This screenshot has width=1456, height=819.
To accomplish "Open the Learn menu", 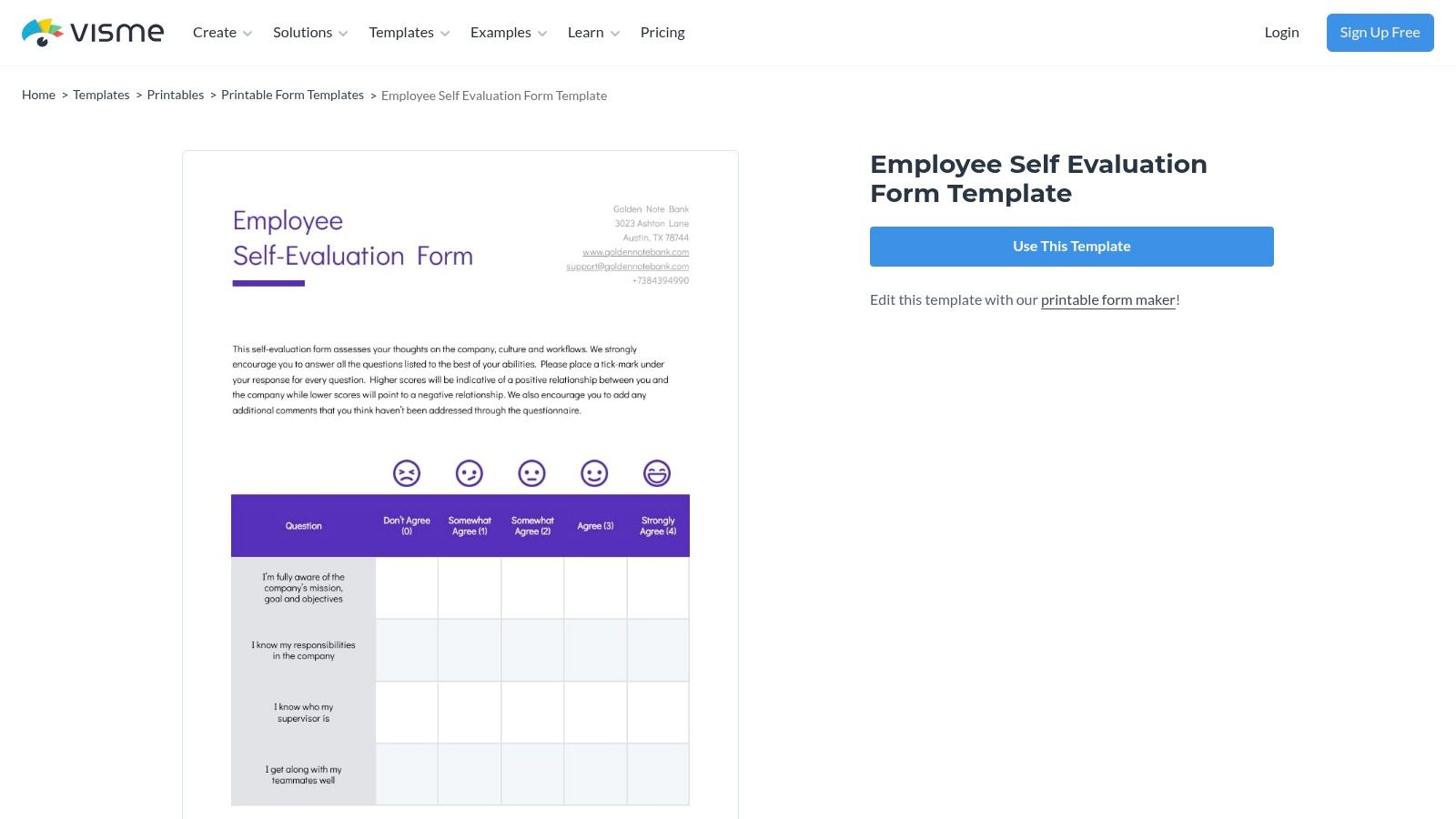I will tap(585, 33).
